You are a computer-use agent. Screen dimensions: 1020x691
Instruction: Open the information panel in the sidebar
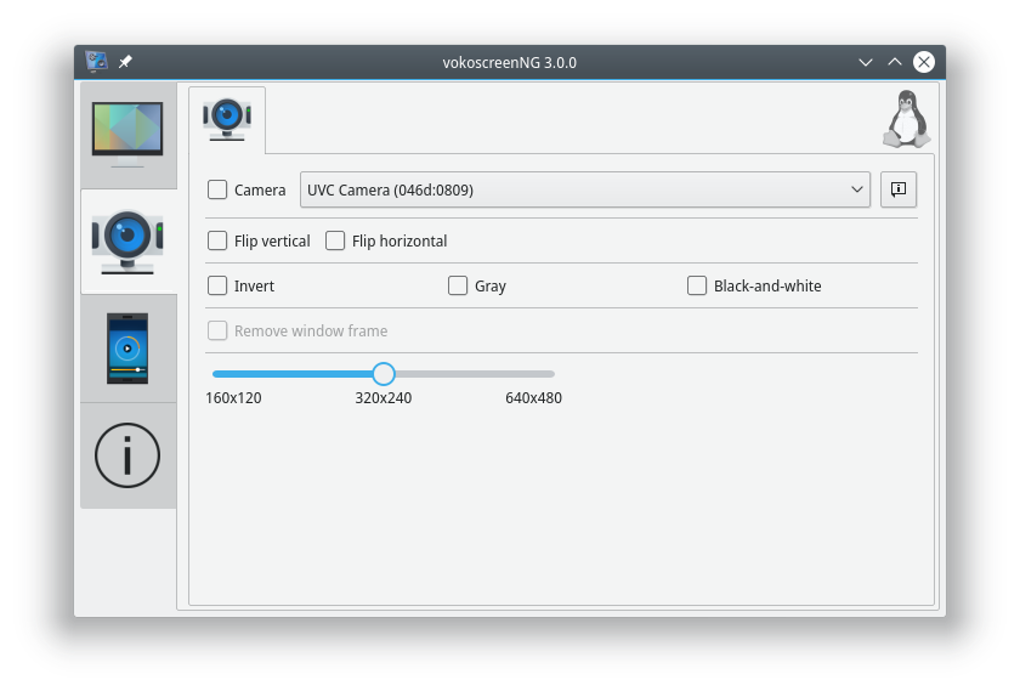tap(129, 453)
